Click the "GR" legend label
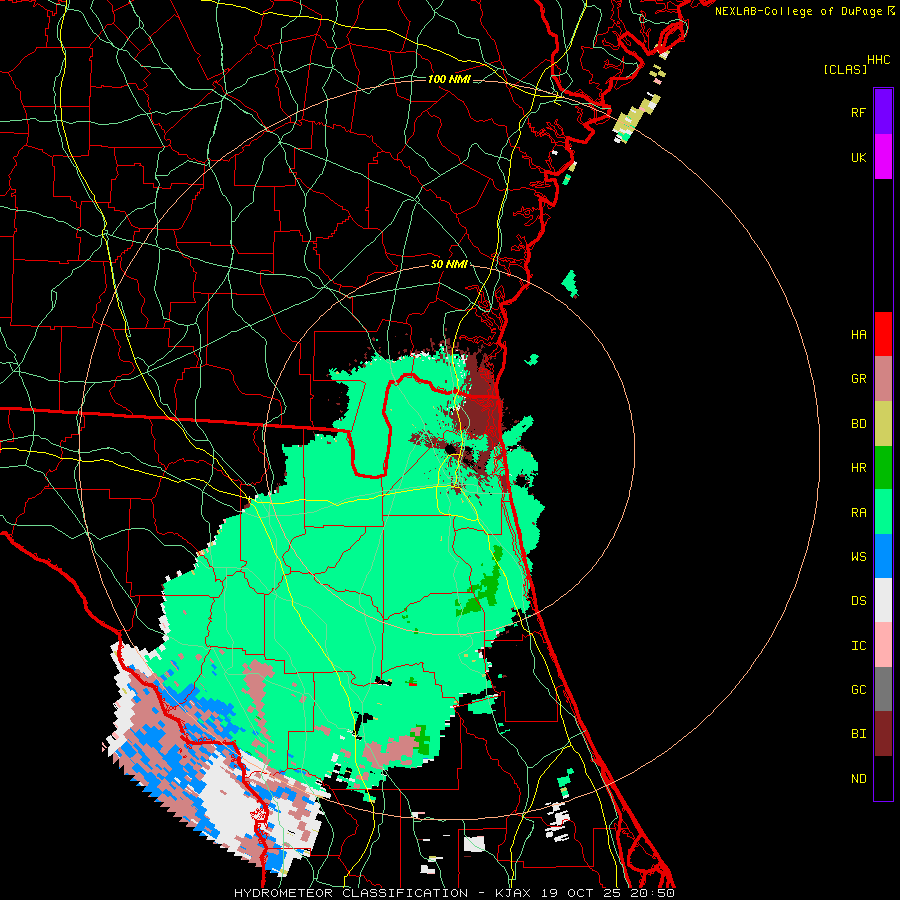Screen dimensions: 900x900 click(x=858, y=379)
